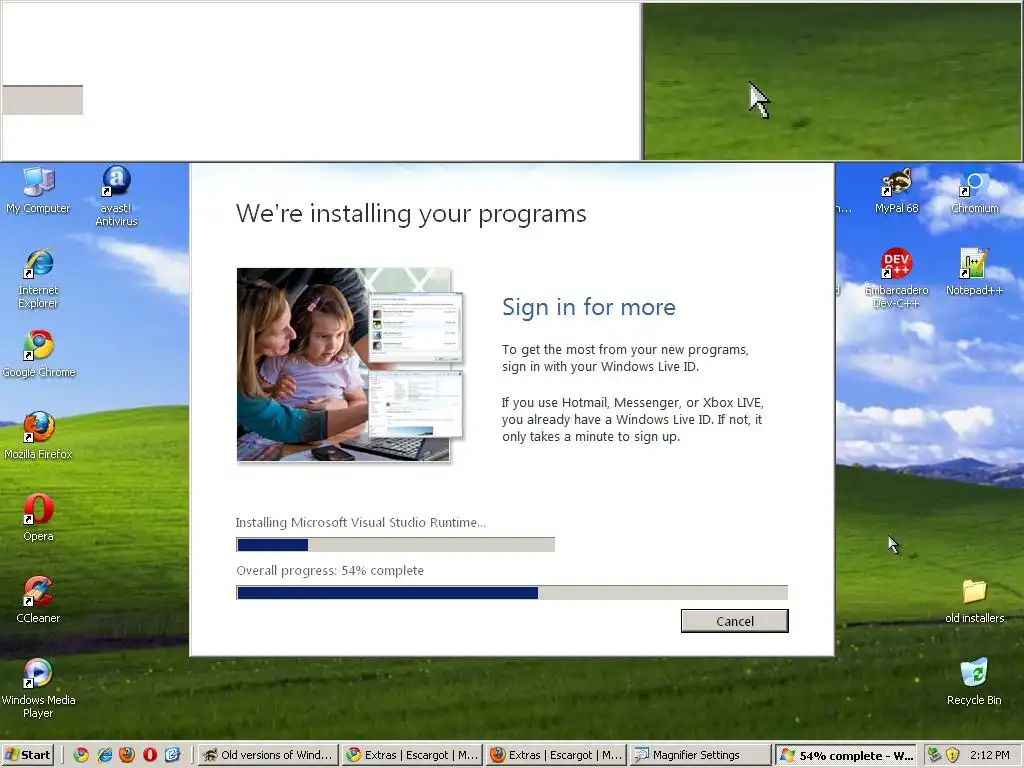Open the old installers folder

tap(974, 601)
